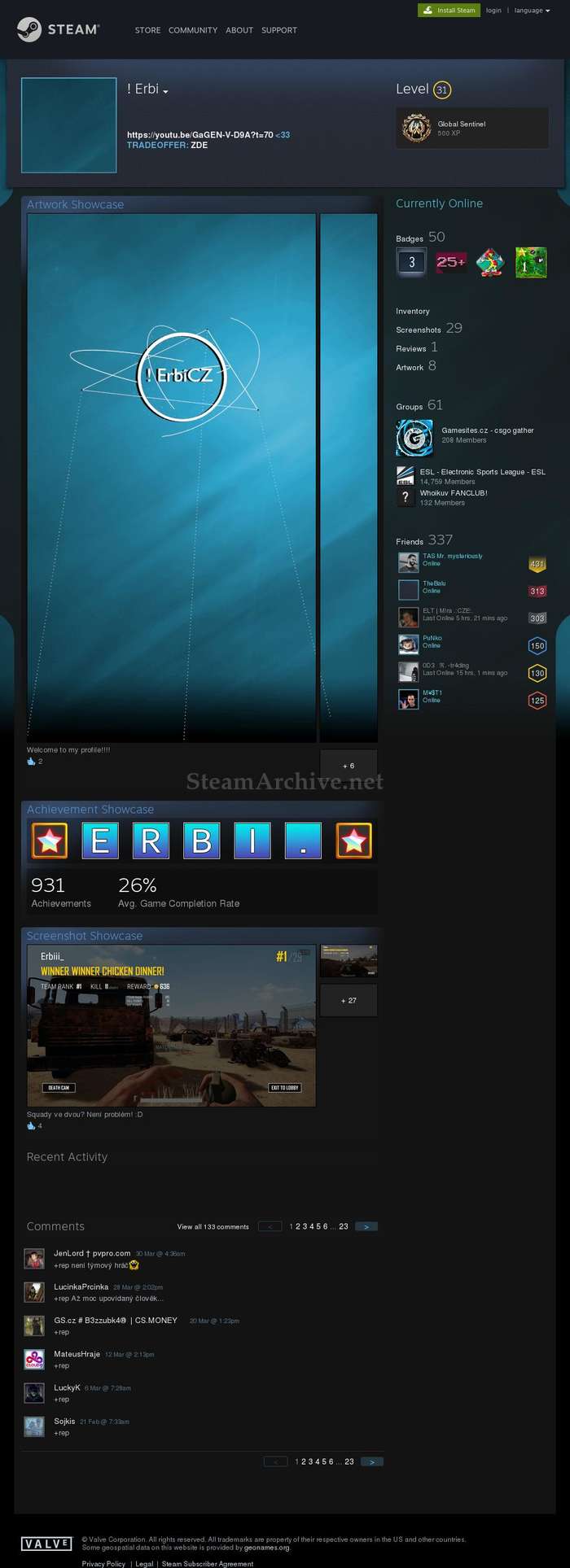570x1568 pixels.
Task: Open the login link
Action: coord(493,11)
